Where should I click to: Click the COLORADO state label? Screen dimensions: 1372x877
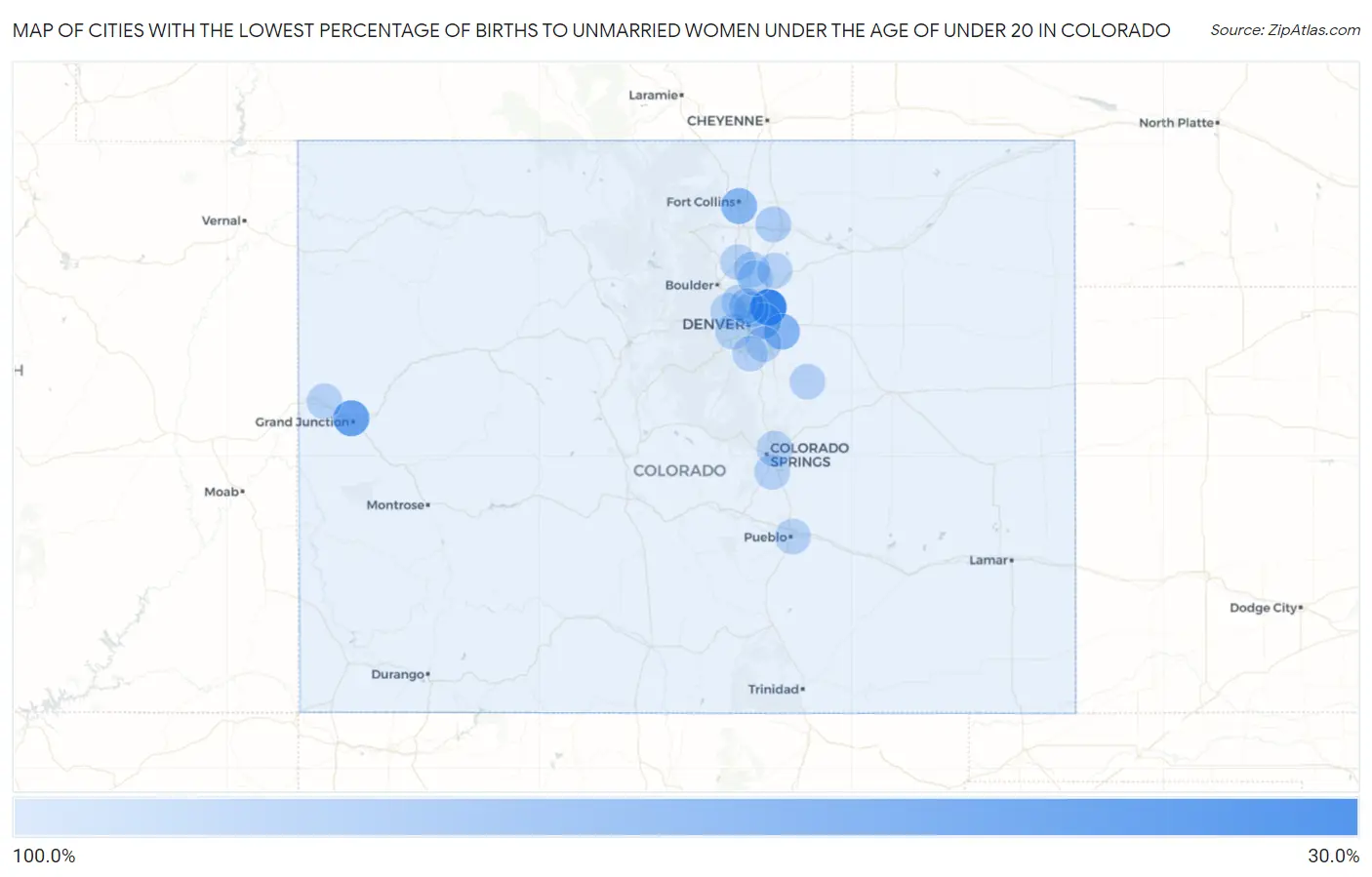click(x=679, y=470)
